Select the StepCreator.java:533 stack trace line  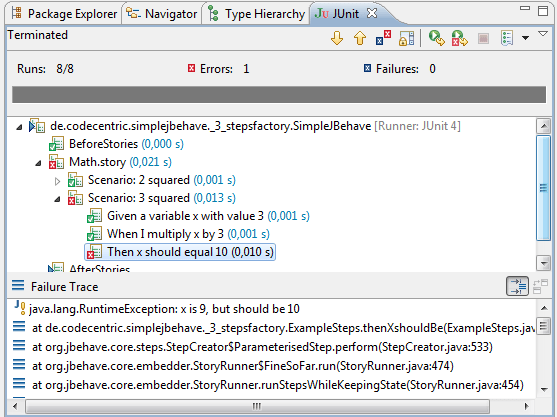click(x=262, y=347)
